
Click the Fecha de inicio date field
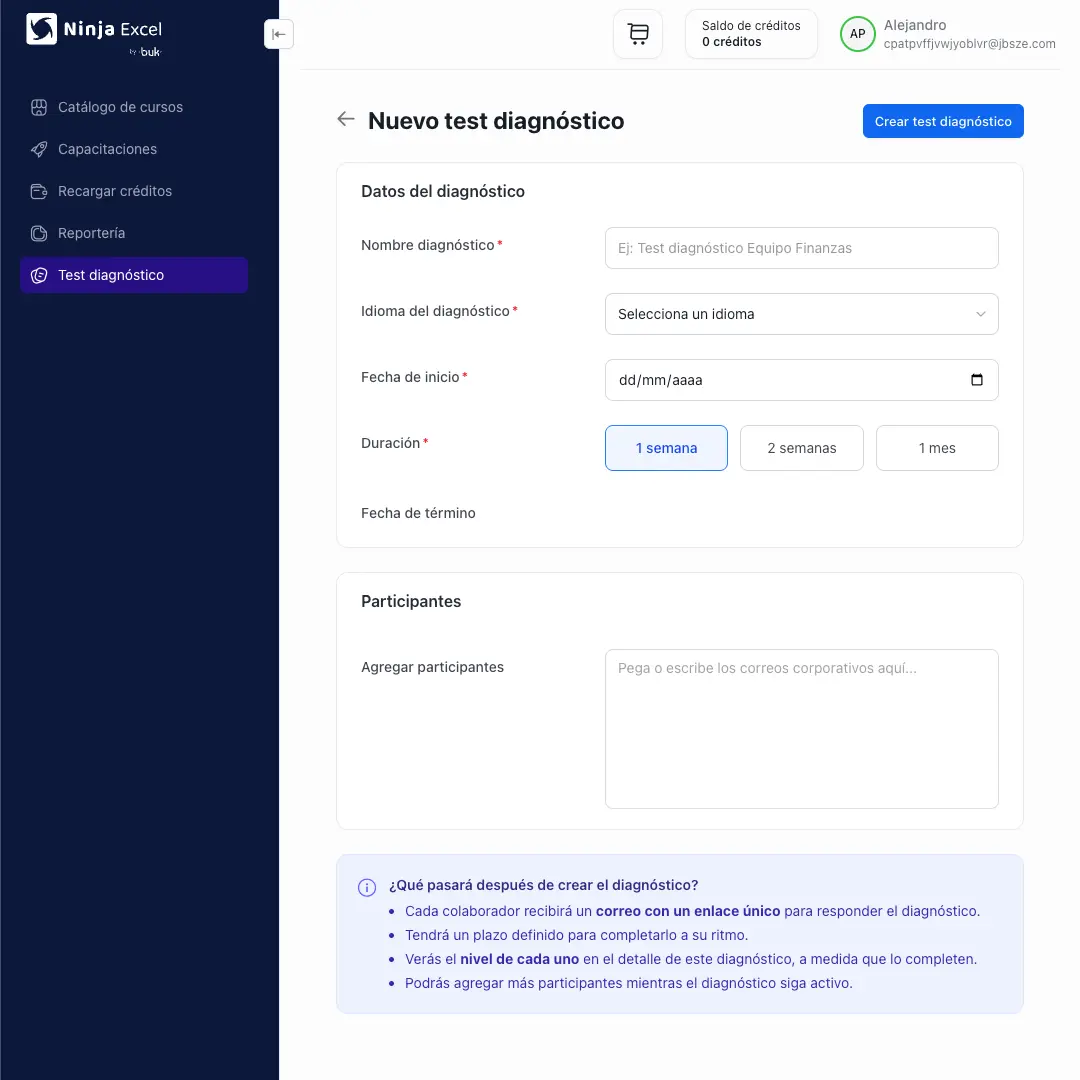(802, 380)
